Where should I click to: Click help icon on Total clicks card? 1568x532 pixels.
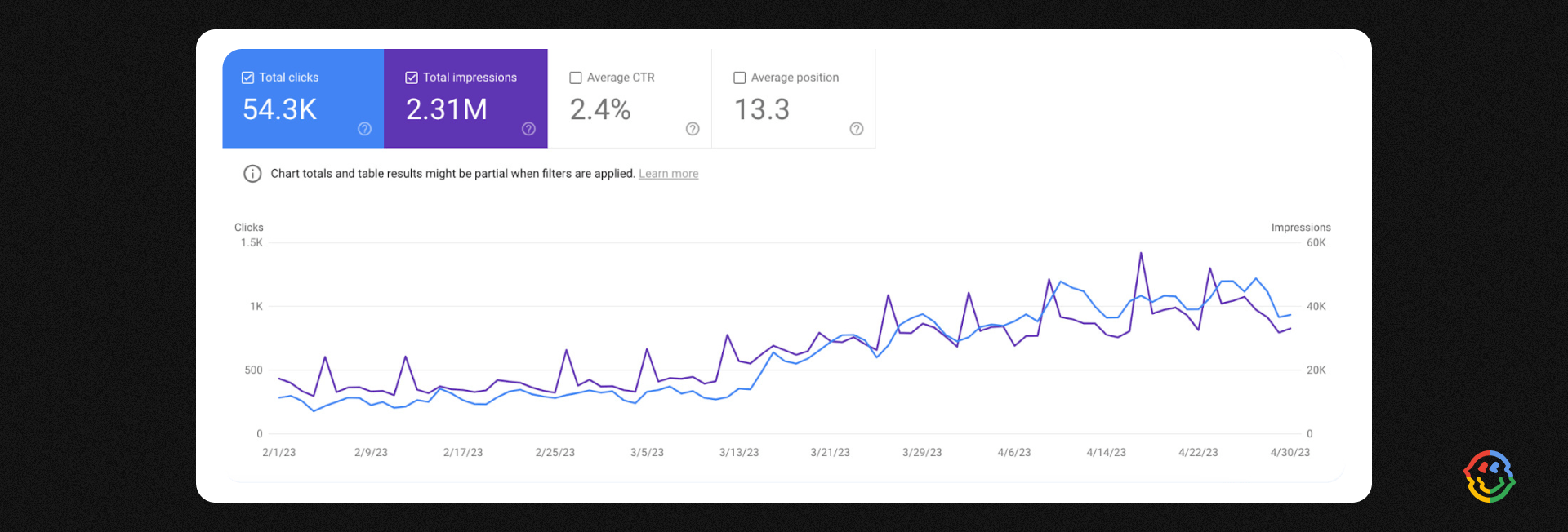[365, 129]
